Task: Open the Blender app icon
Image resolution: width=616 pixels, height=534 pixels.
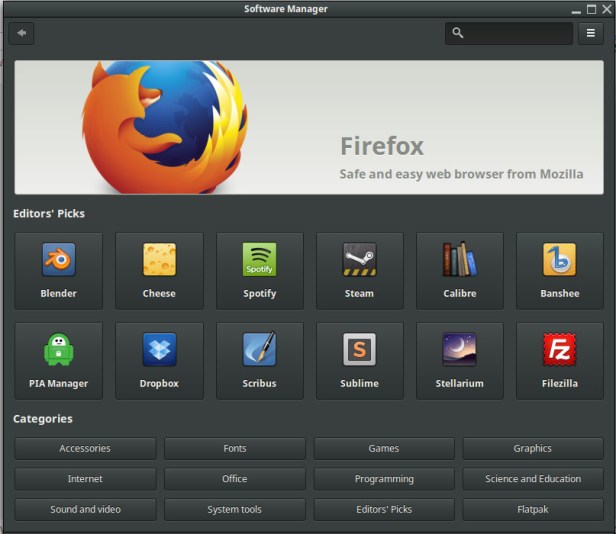Action: coord(59,260)
